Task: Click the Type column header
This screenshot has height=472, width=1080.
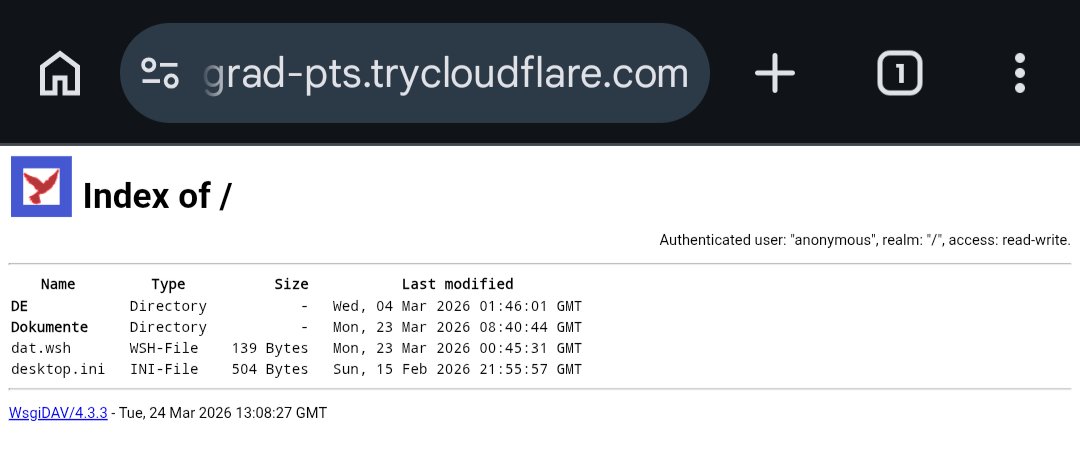Action: (168, 284)
